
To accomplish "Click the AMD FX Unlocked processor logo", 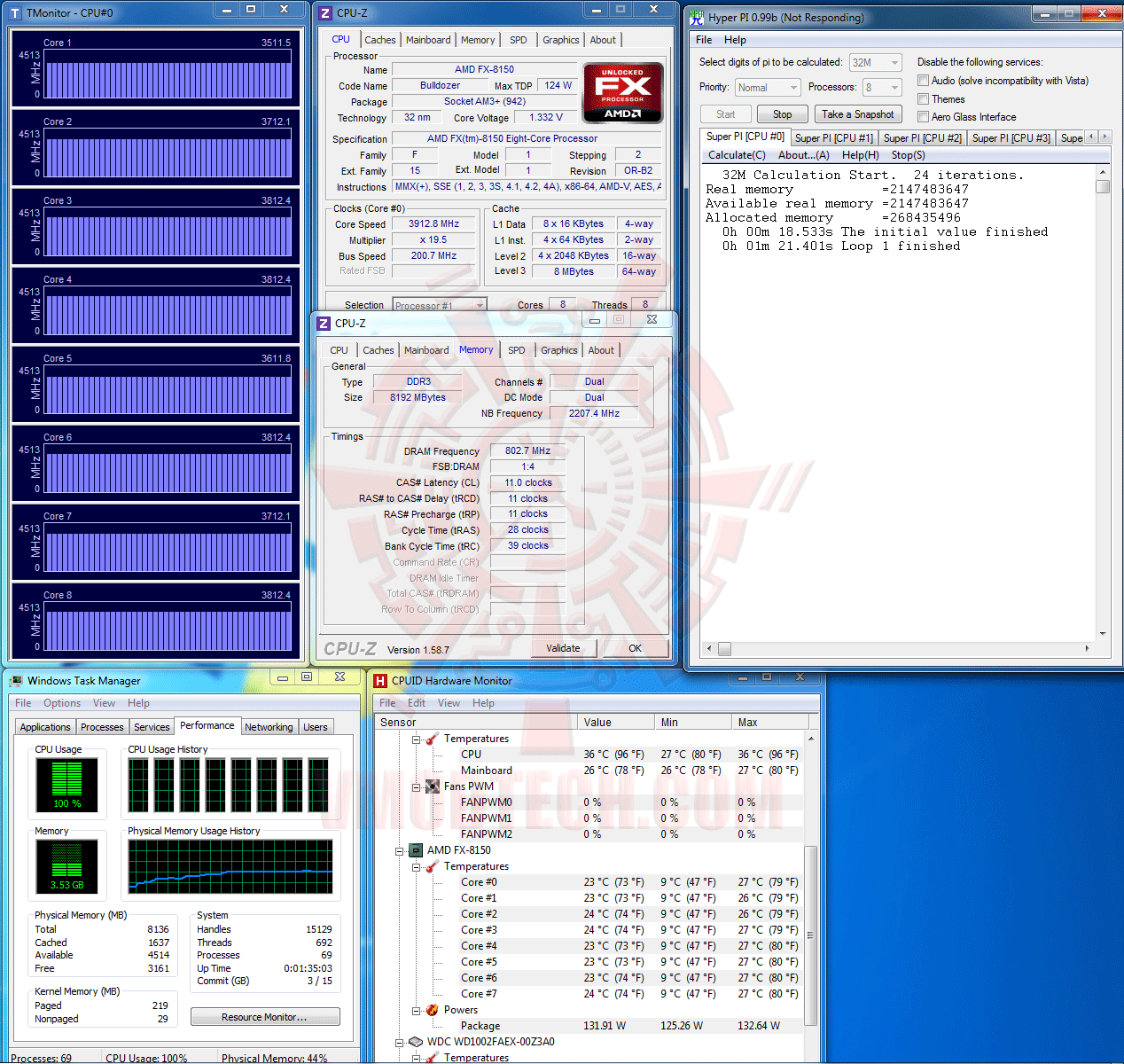I will coord(622,92).
